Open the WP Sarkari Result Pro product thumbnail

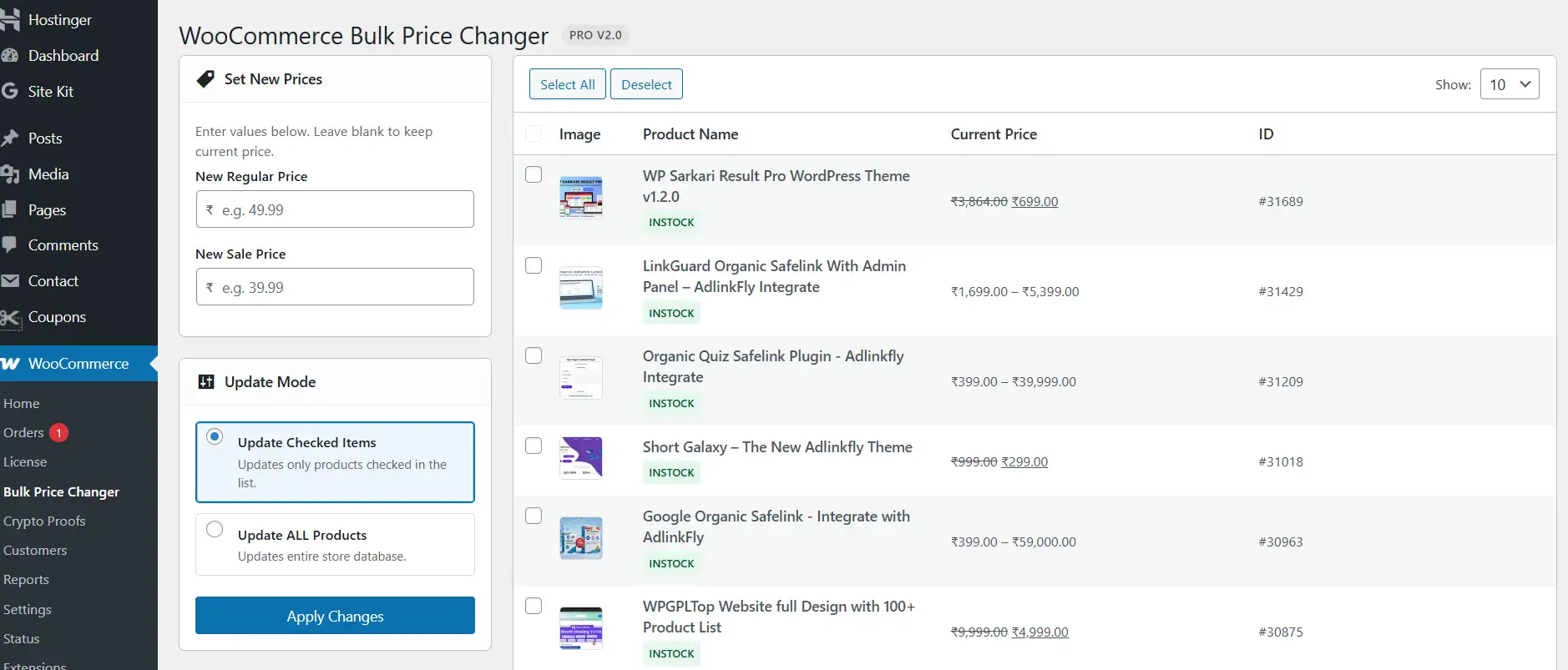581,197
